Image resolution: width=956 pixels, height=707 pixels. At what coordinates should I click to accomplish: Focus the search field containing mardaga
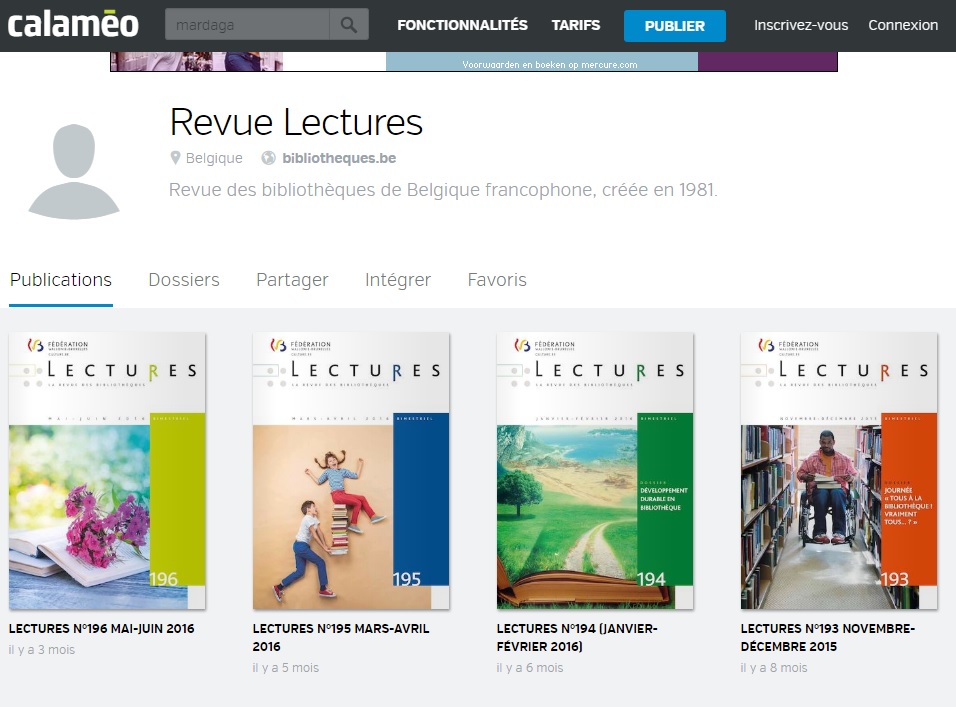point(247,24)
